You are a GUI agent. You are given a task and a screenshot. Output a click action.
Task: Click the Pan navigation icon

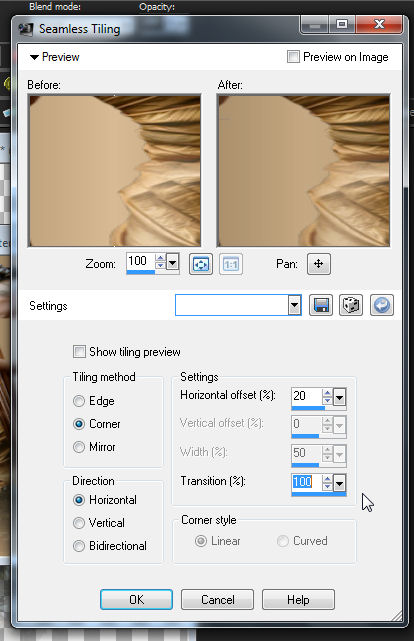[x=319, y=264]
